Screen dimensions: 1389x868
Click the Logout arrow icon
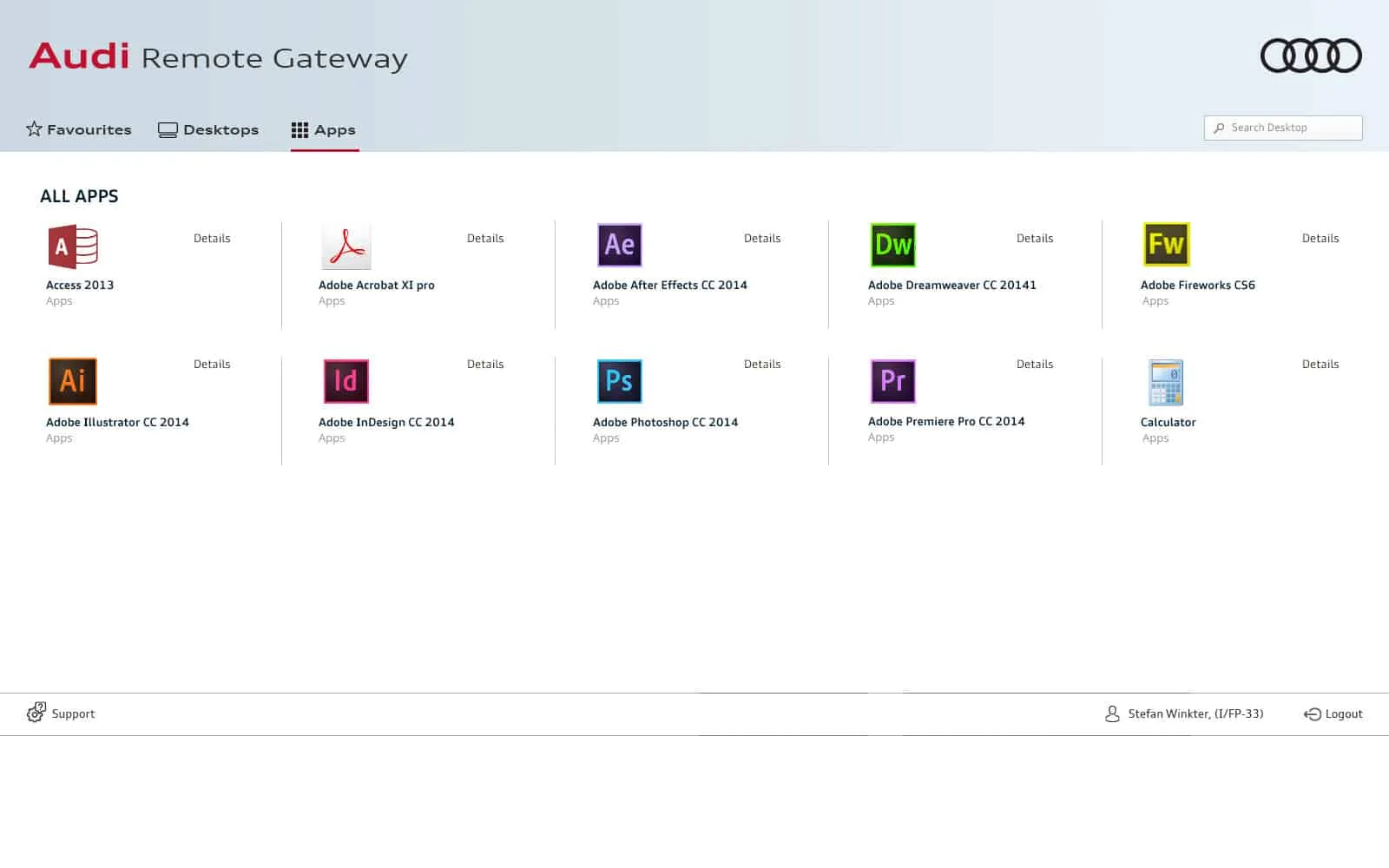(x=1312, y=713)
